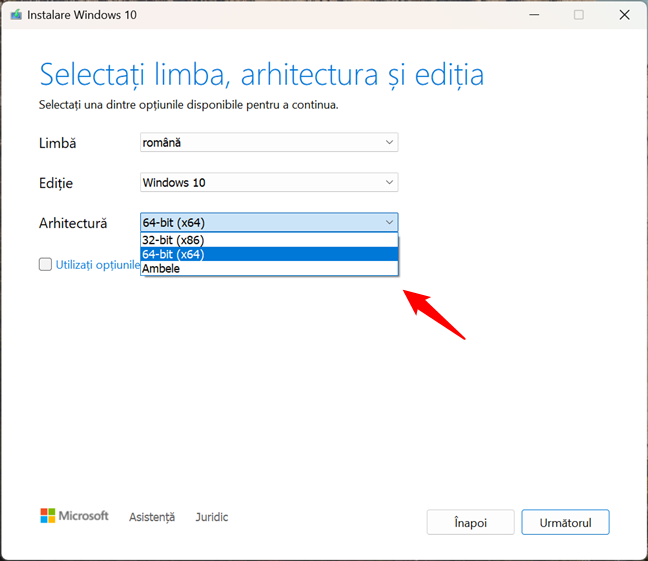648x561 pixels.
Task: Open the Limbă language dropdown
Action: click(269, 143)
